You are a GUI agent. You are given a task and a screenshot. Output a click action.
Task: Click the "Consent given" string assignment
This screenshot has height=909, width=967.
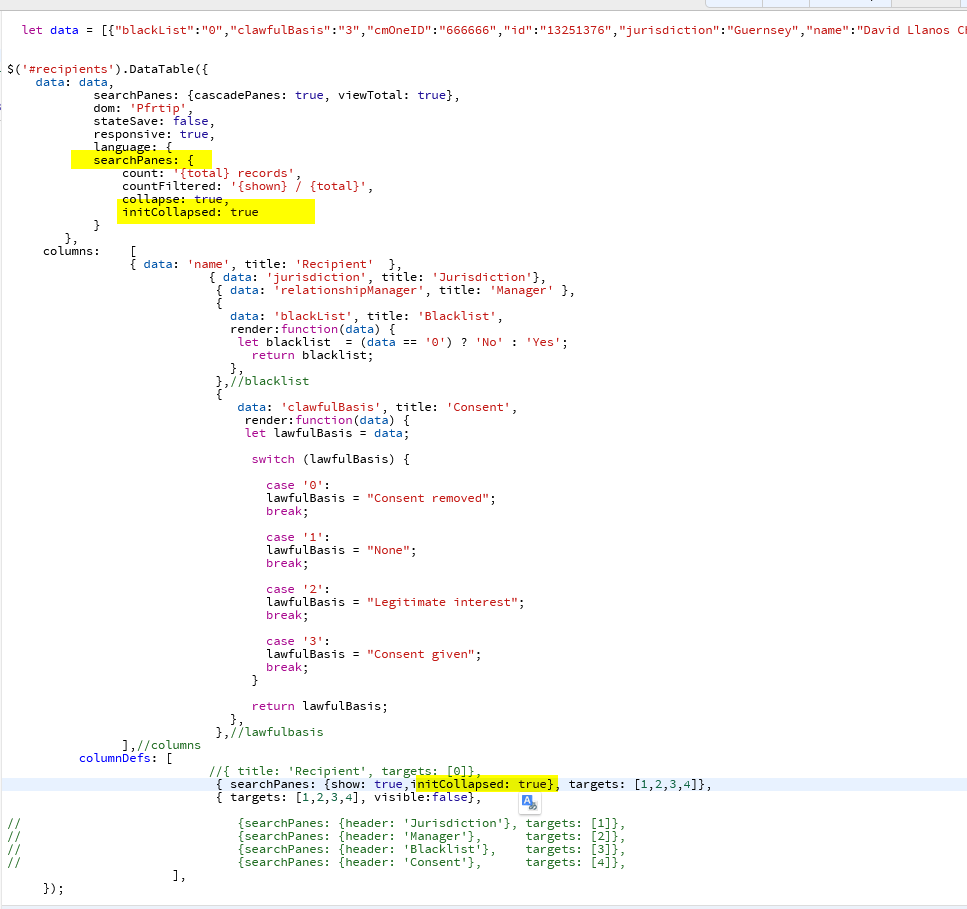374,654
